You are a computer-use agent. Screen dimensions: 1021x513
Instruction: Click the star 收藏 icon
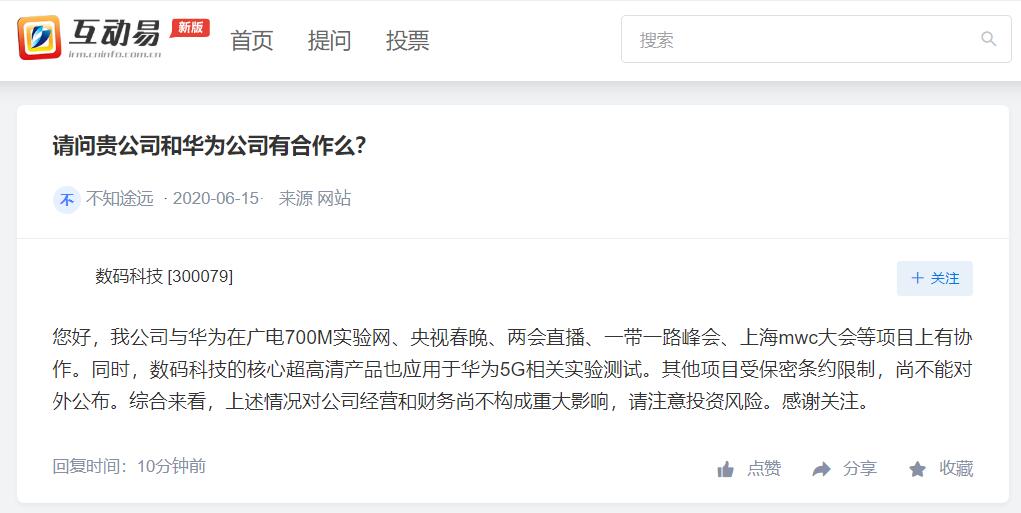917,469
